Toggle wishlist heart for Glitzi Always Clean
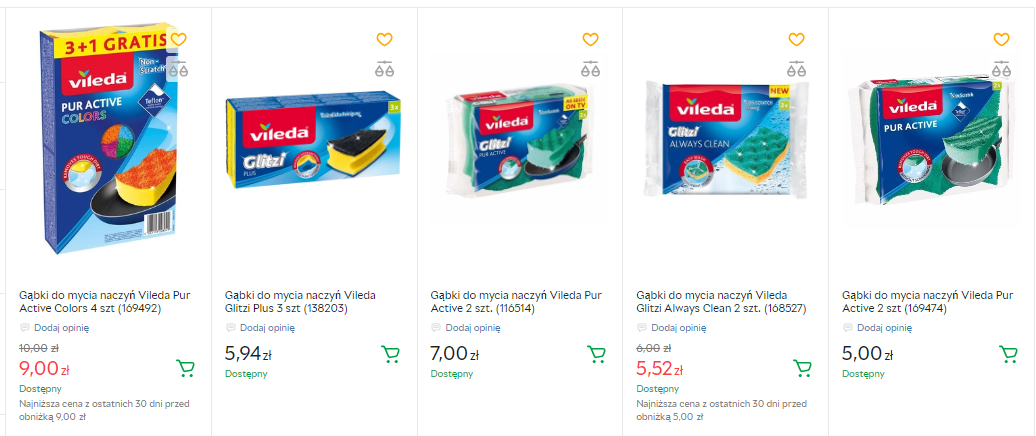Screen dimensions: 1036x436 [x=796, y=39]
